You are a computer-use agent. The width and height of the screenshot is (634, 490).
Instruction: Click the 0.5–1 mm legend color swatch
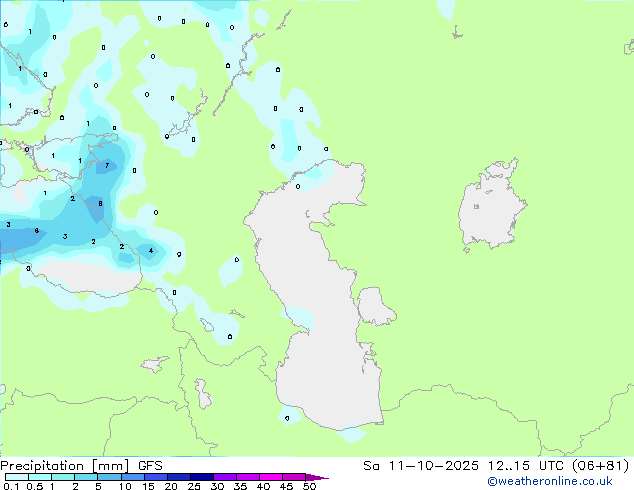pos(40,477)
